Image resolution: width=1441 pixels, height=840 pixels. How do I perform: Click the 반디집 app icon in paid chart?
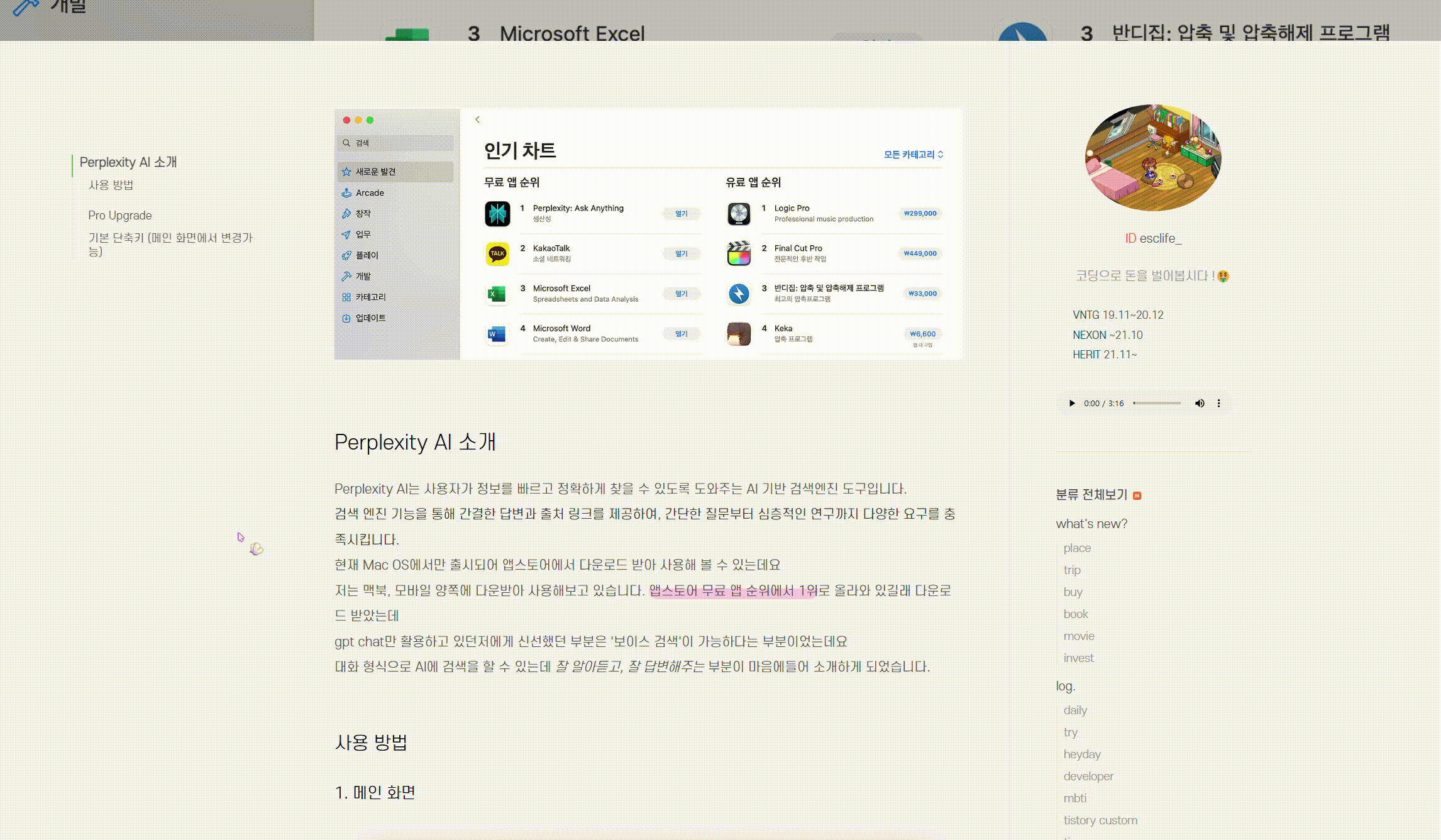739,294
